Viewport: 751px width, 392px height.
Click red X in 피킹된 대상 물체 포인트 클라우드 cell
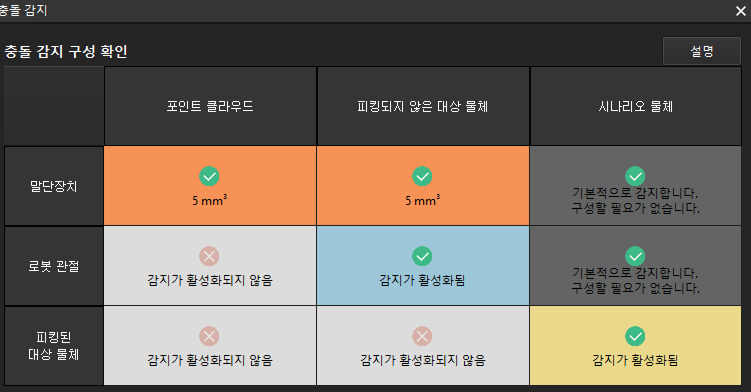point(209,336)
